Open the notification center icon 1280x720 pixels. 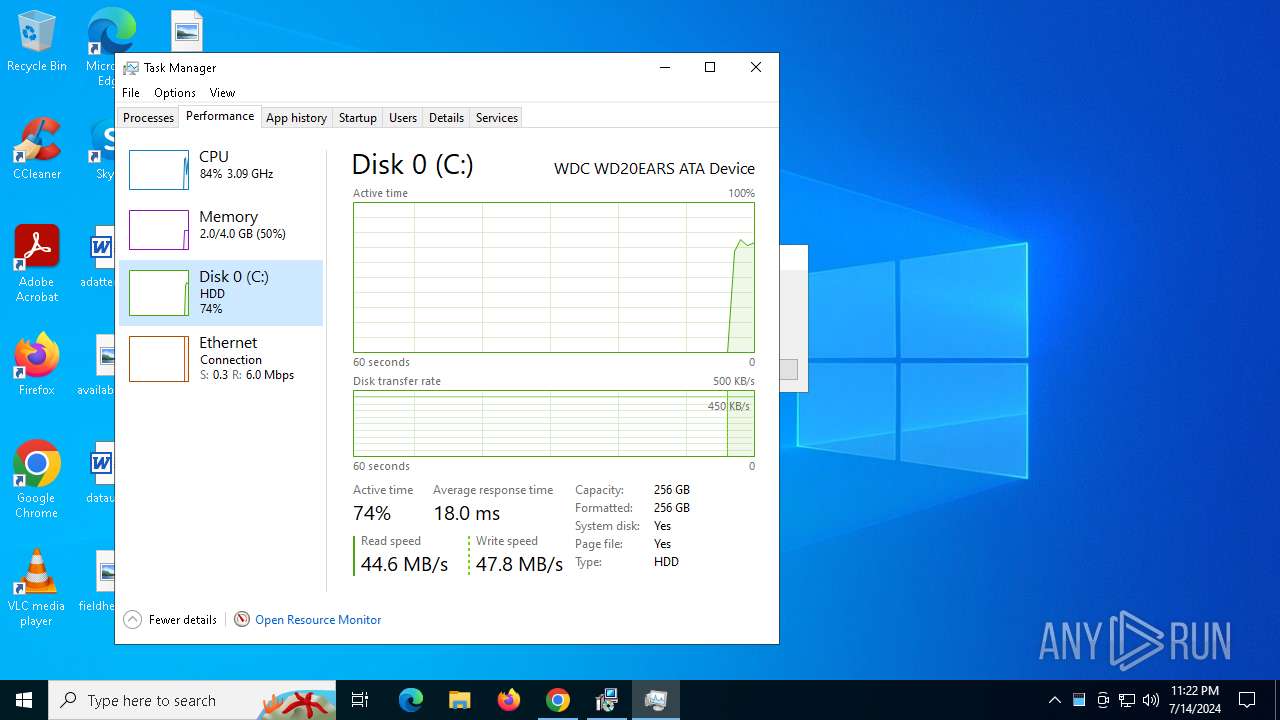pyautogui.click(x=1247, y=700)
